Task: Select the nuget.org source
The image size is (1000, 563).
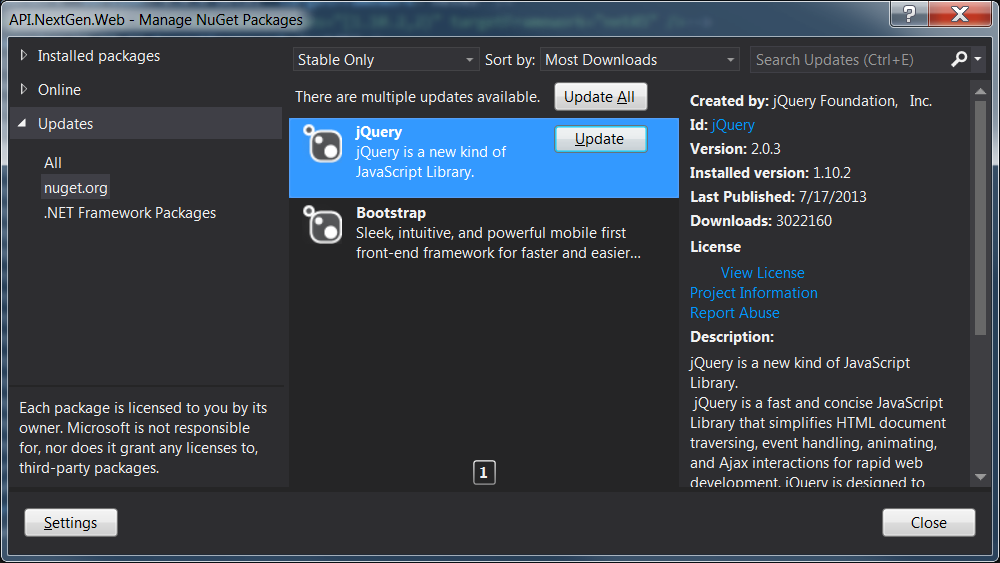Action: (76, 187)
